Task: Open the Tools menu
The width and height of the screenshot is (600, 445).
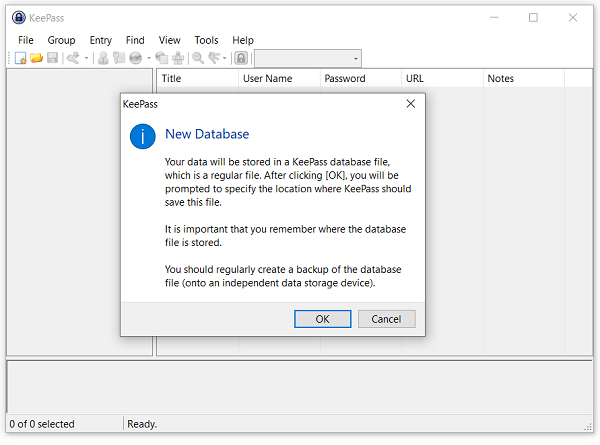Action: (x=206, y=40)
